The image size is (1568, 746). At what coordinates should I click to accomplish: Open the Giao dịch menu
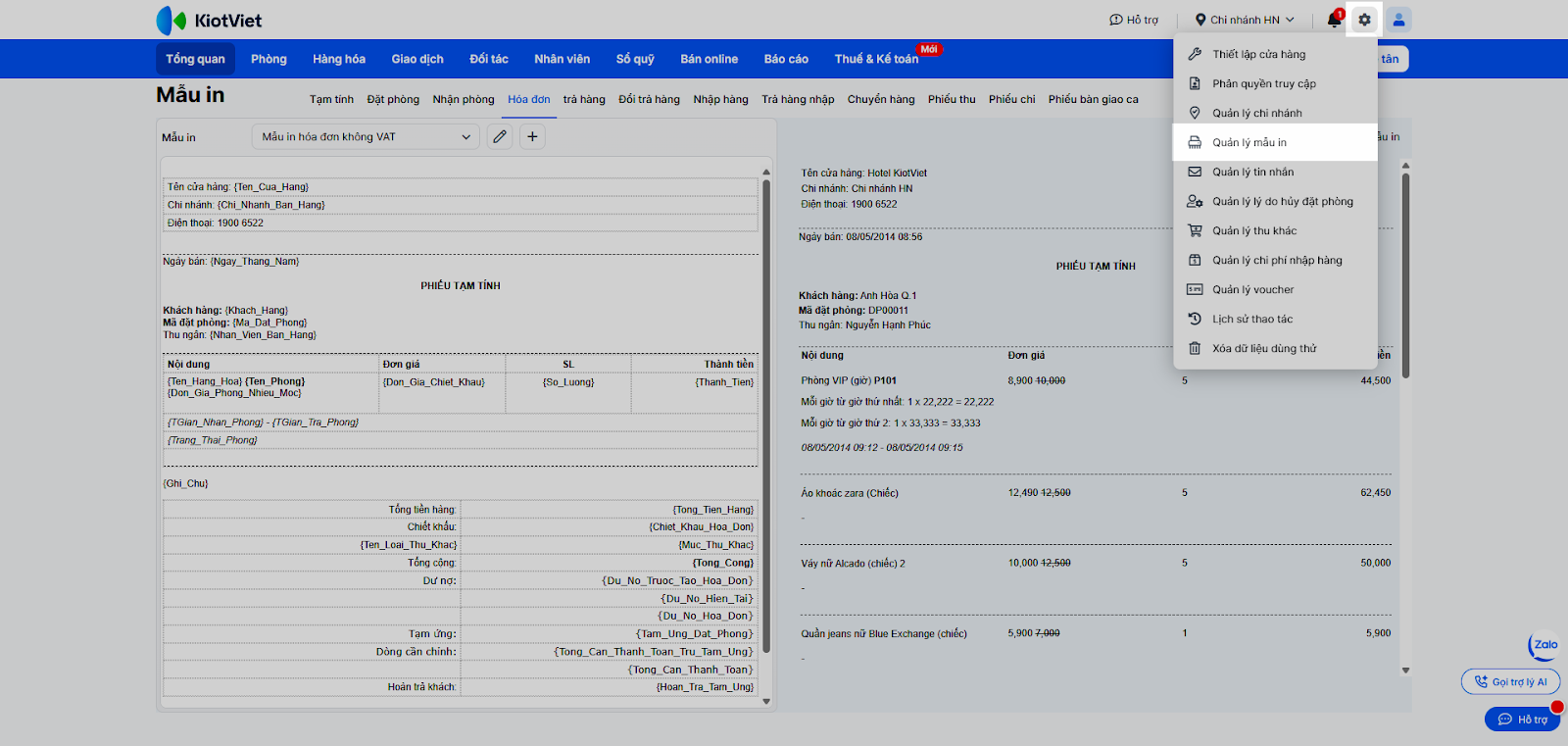click(x=417, y=59)
